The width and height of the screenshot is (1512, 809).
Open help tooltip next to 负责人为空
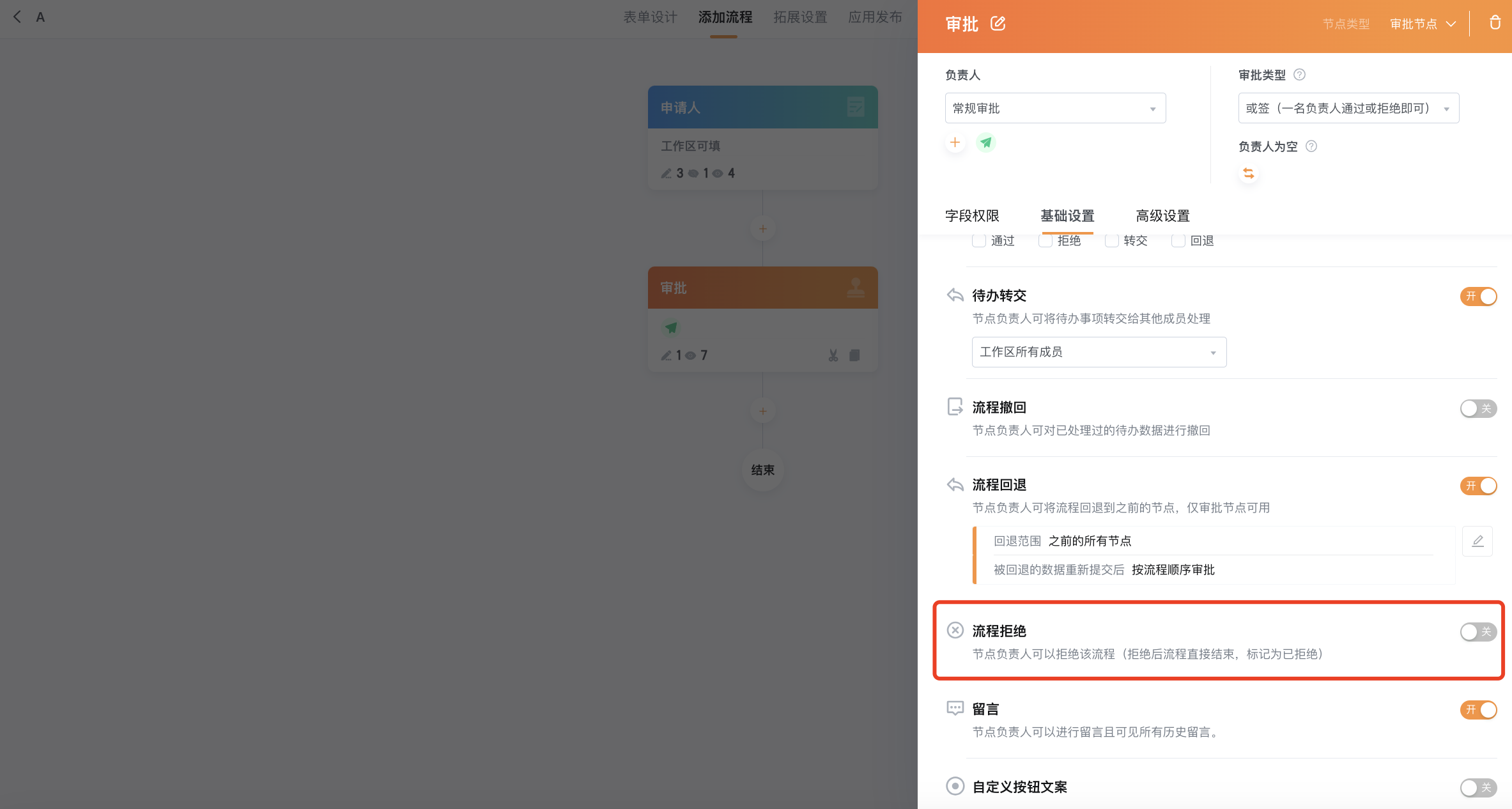[x=1311, y=146]
